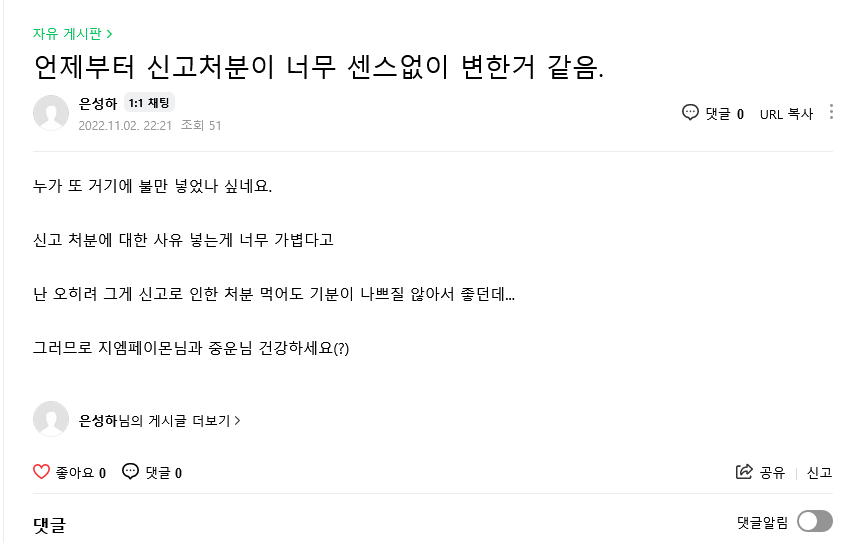The width and height of the screenshot is (859, 543).
Task: Click the speech bubble icon beside URL 복사
Action: tap(690, 113)
